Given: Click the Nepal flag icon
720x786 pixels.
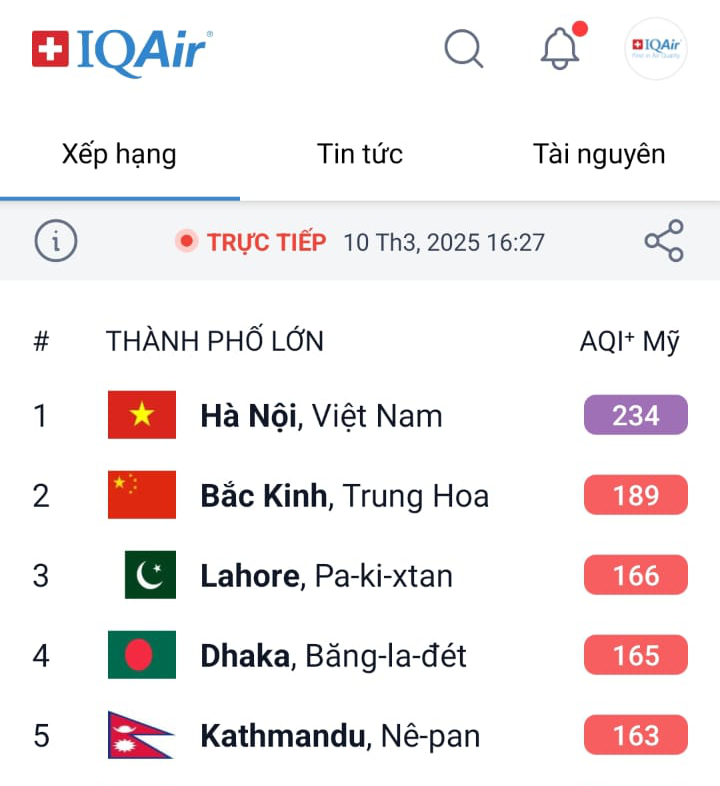Looking at the screenshot, I should (x=140, y=735).
